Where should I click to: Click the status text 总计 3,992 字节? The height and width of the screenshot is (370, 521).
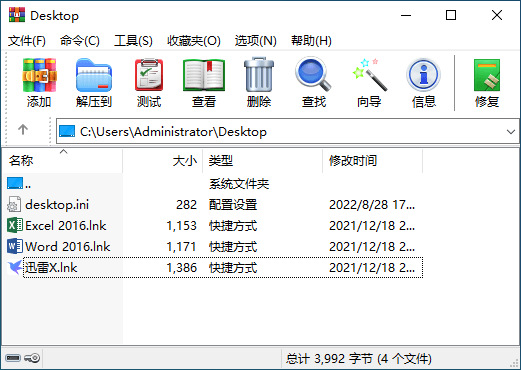pos(329,359)
